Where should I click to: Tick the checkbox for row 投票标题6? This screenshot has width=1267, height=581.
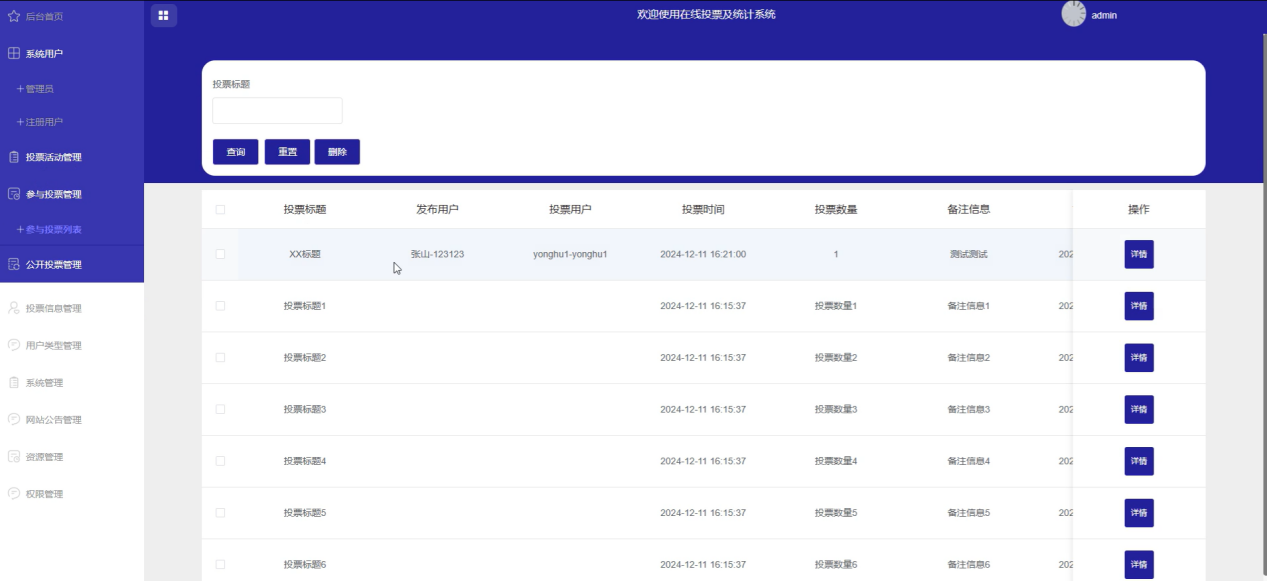coord(220,564)
